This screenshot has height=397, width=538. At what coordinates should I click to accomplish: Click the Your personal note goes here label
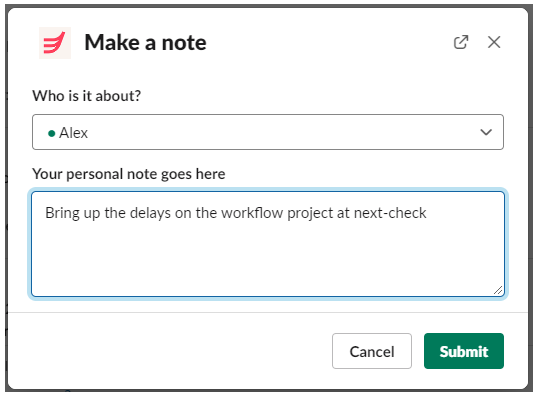[129, 174]
